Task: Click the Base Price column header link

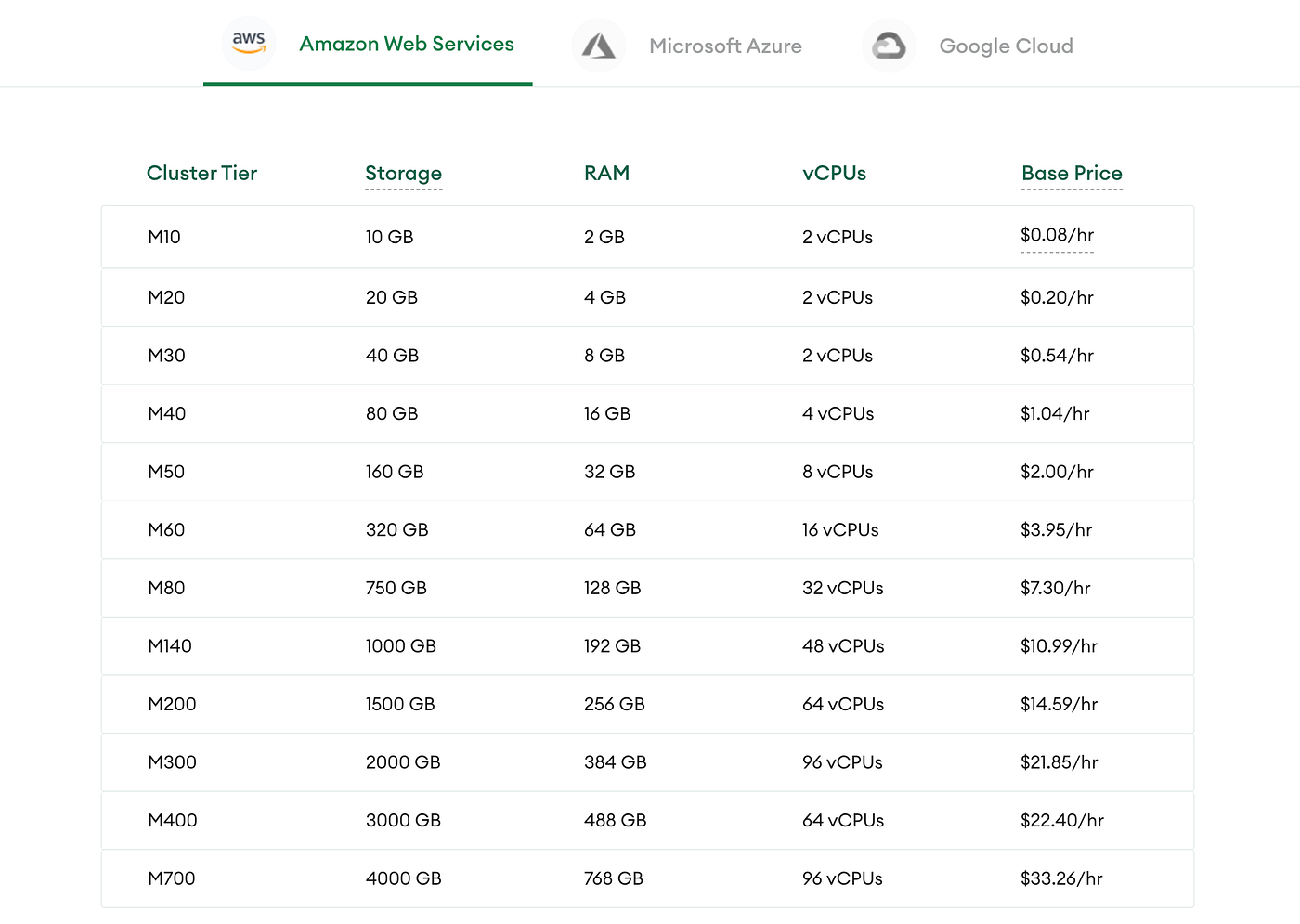Action: (1072, 174)
